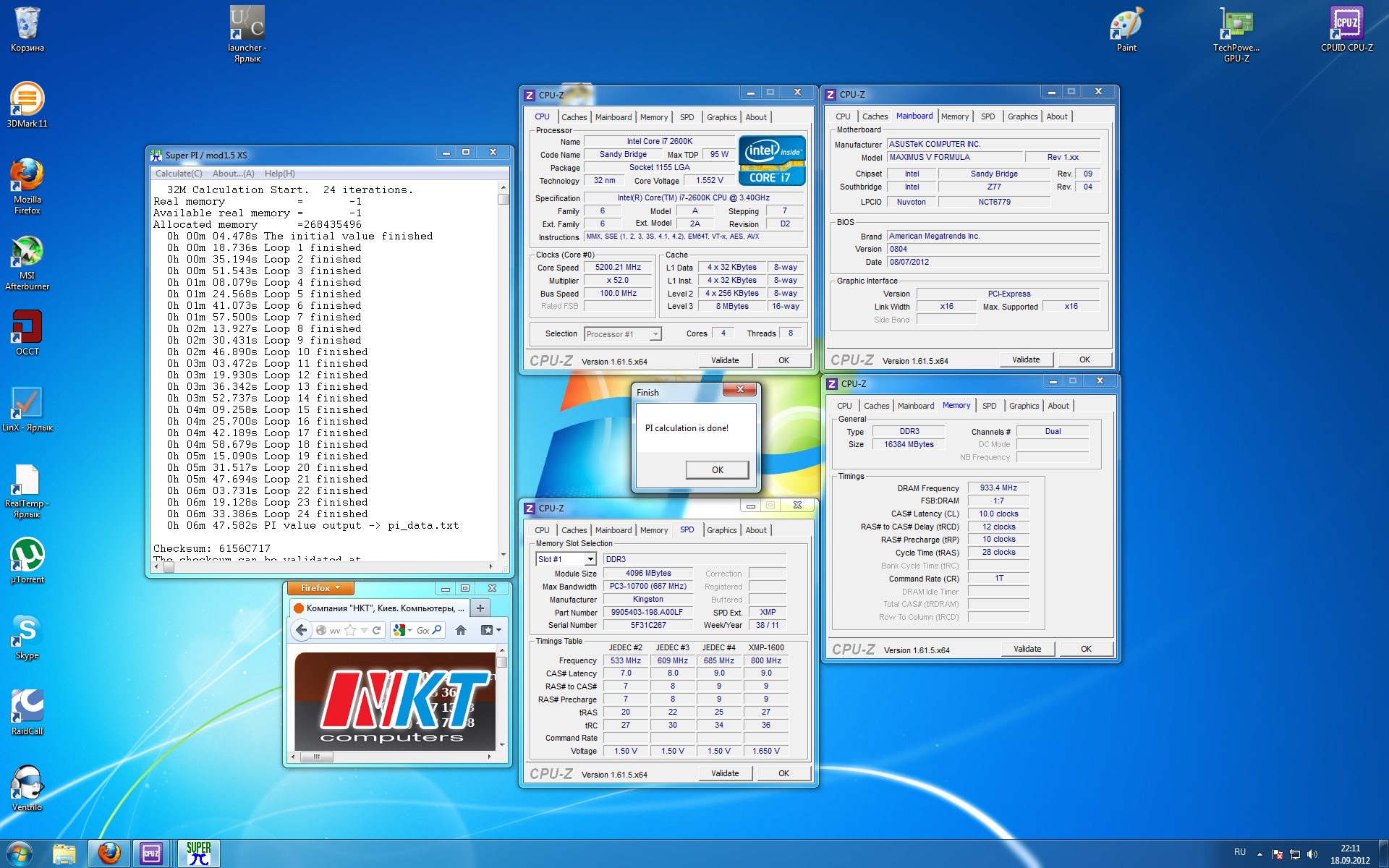Switch to SPD tab in Memory CPU-Z window
Screen dimensions: 1389x868
pyautogui.click(x=989, y=406)
